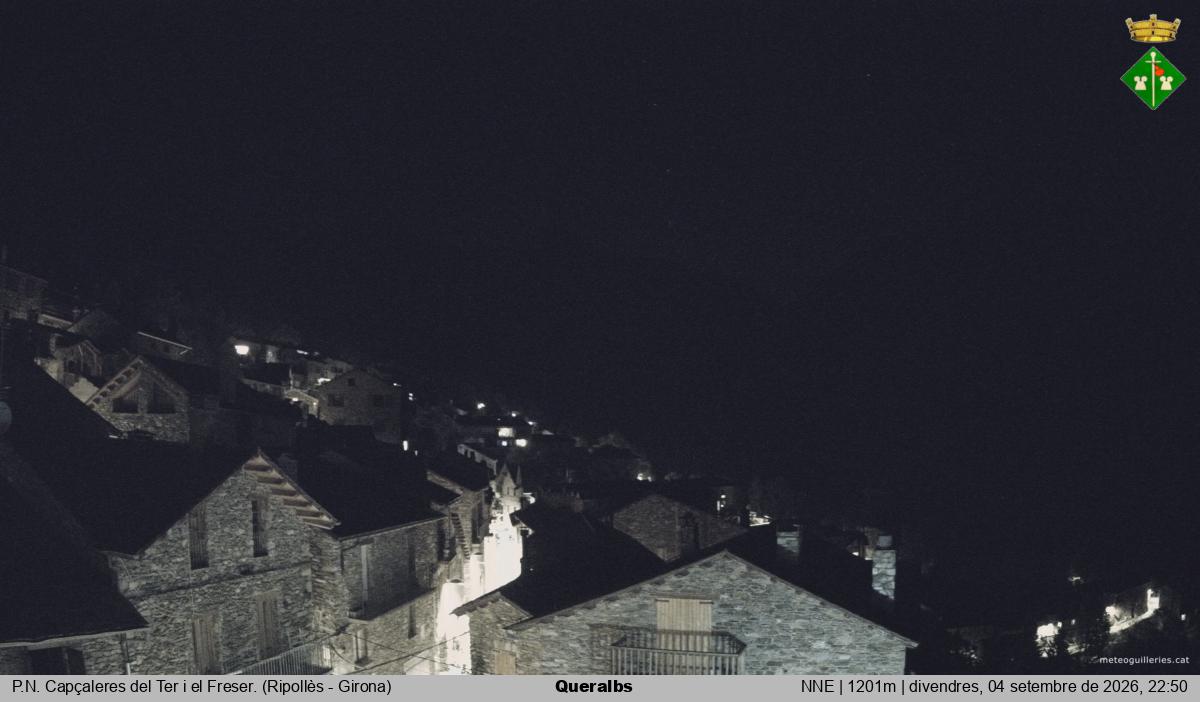Open the meteoguilleries.cat watermark link

click(1144, 660)
